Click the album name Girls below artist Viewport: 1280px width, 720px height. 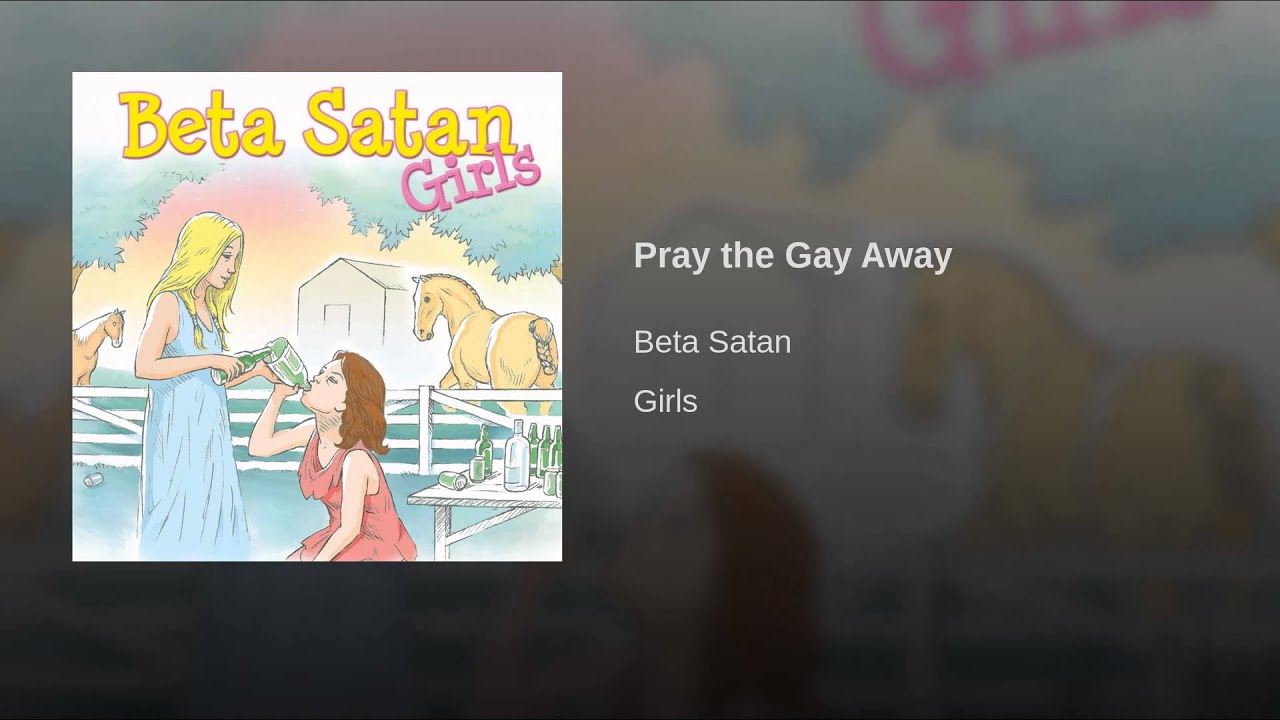pyautogui.click(x=665, y=401)
